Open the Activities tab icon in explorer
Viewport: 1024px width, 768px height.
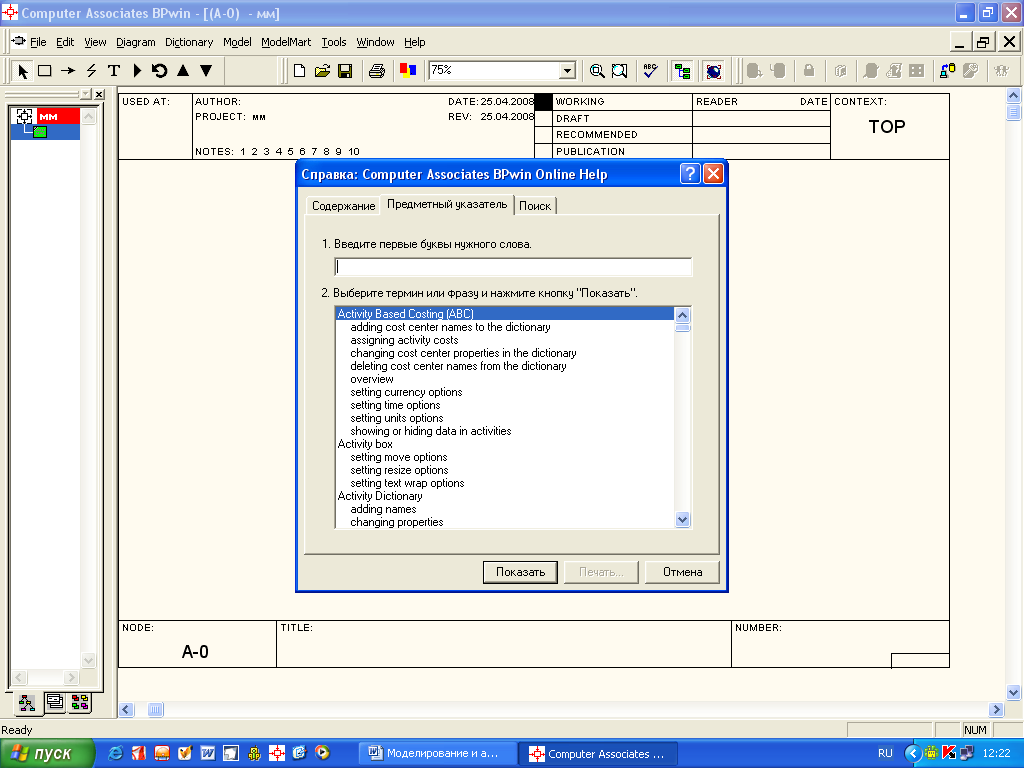coord(27,703)
